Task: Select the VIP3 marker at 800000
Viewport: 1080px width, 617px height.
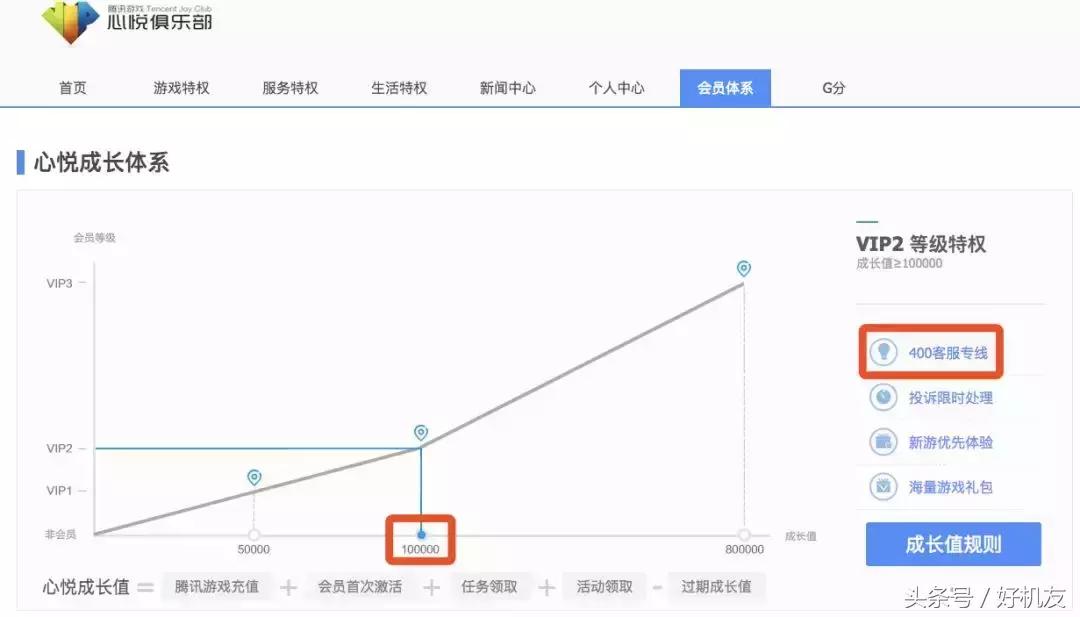Action: (743, 268)
